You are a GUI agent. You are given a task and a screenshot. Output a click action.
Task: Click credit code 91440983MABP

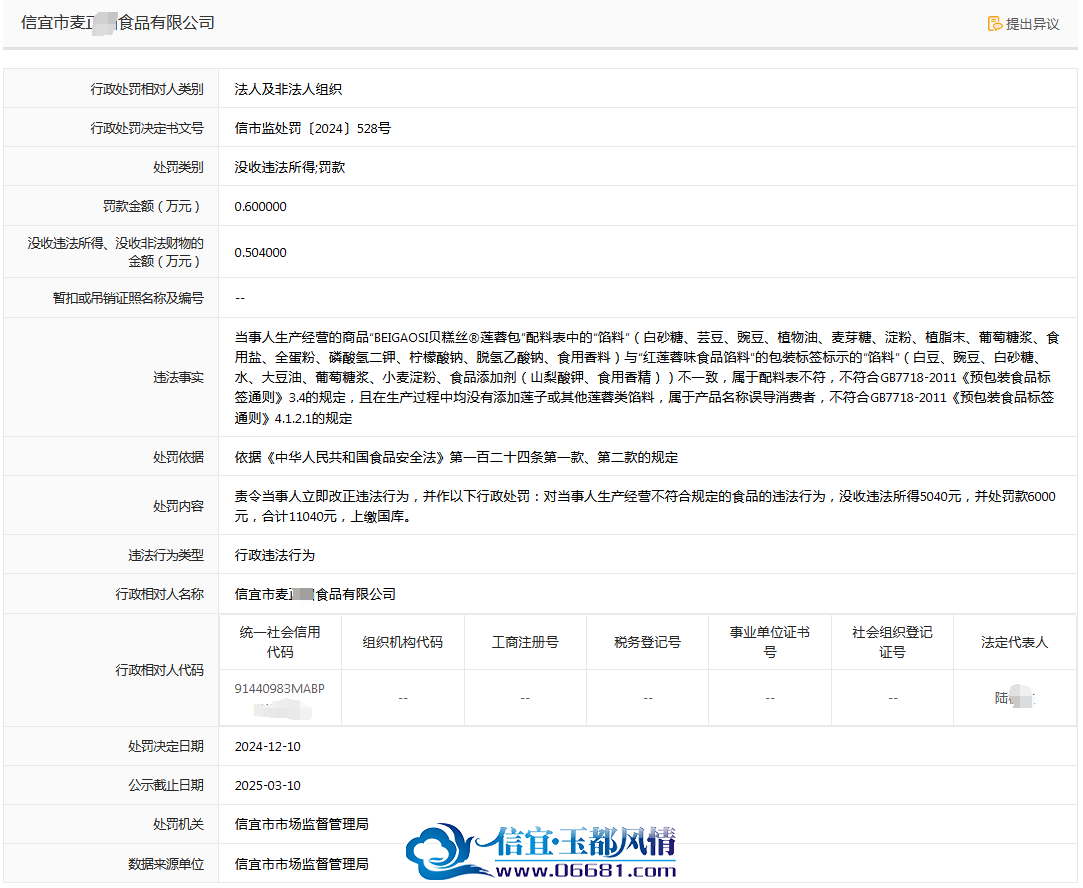pos(279,688)
